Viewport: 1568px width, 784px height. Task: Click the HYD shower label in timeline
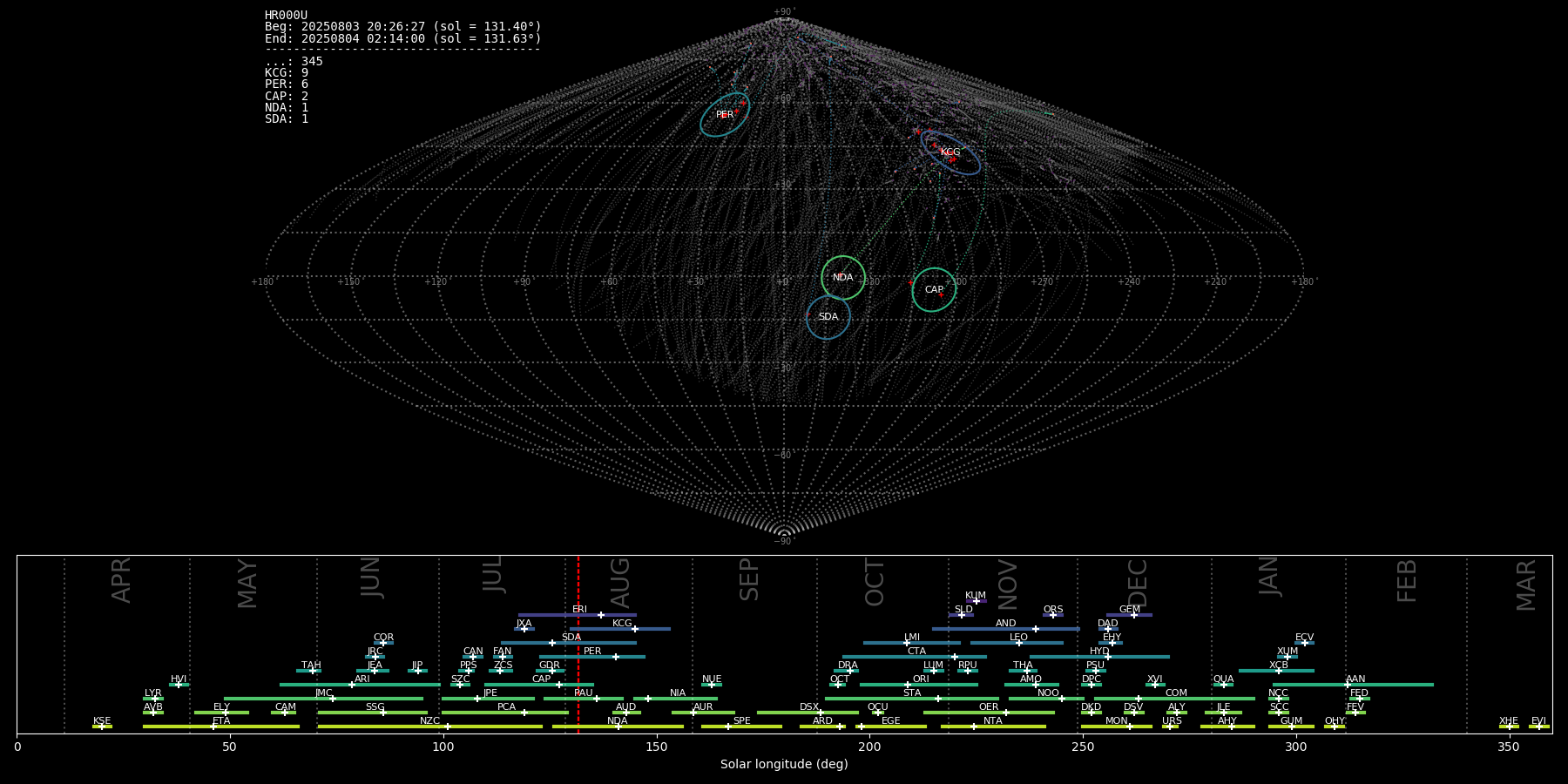[1099, 652]
